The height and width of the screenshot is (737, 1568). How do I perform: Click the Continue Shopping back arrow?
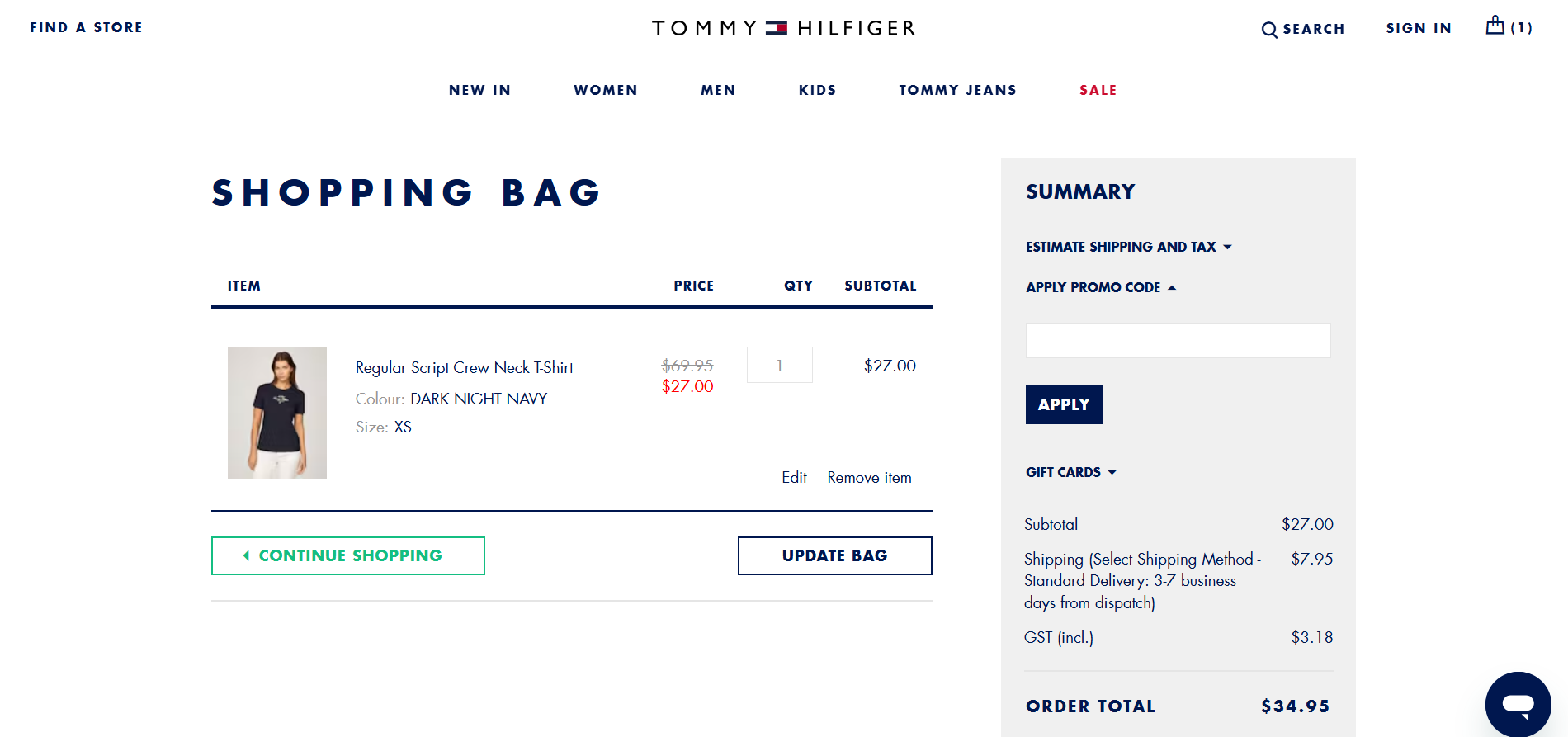click(x=246, y=555)
